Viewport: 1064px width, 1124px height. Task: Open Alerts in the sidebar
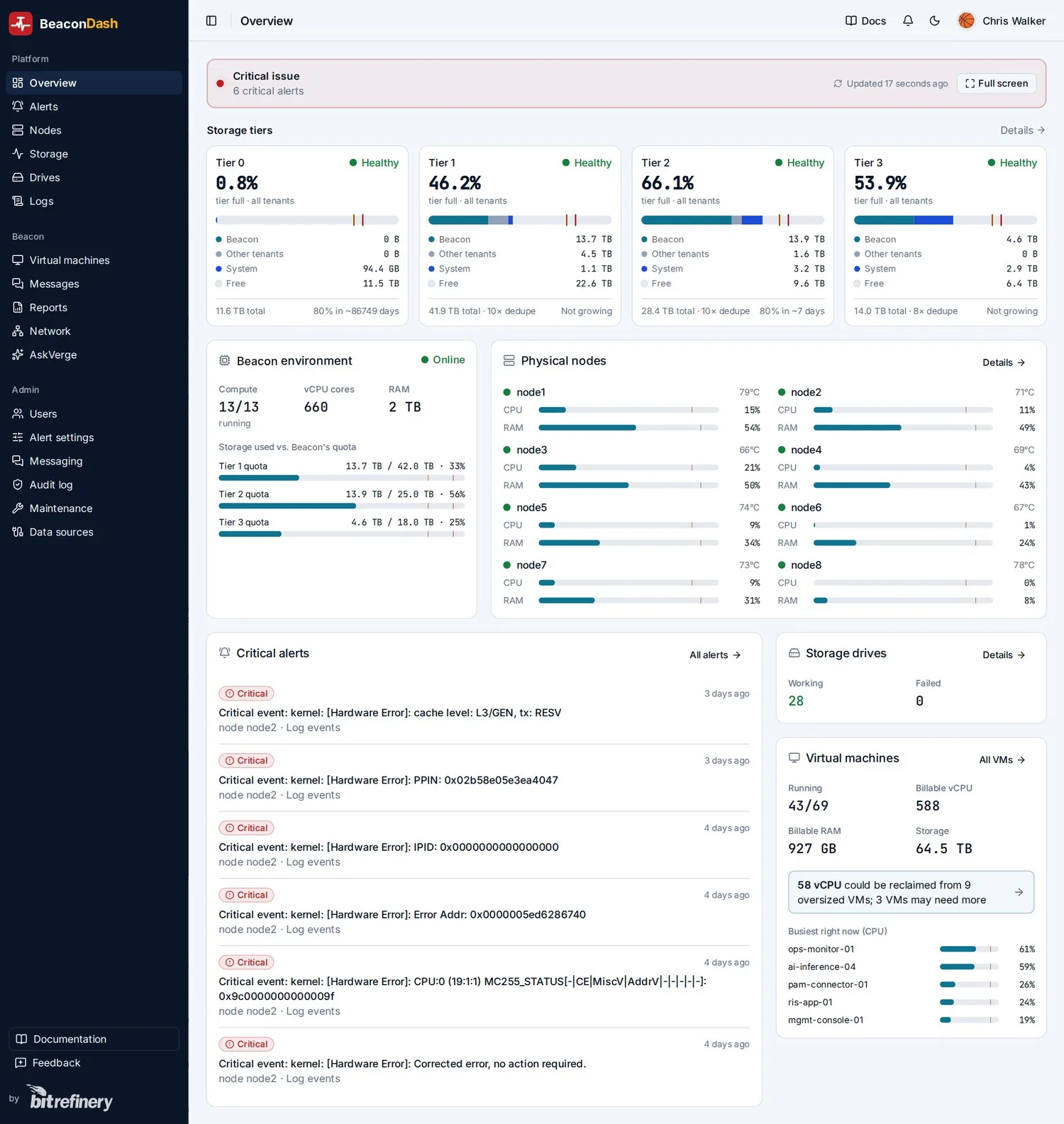[94, 106]
